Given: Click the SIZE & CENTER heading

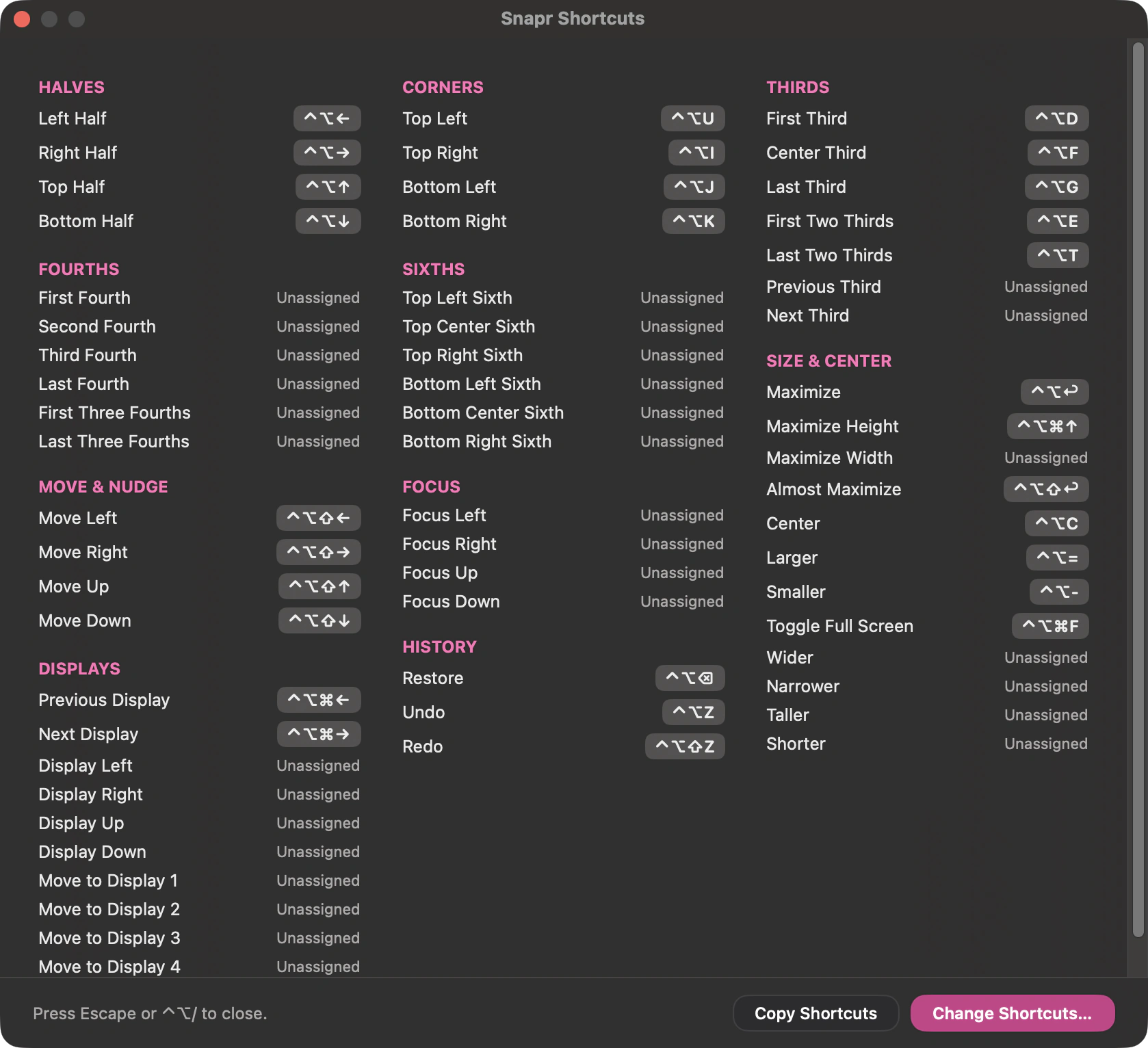Looking at the screenshot, I should pyautogui.click(x=829, y=361).
